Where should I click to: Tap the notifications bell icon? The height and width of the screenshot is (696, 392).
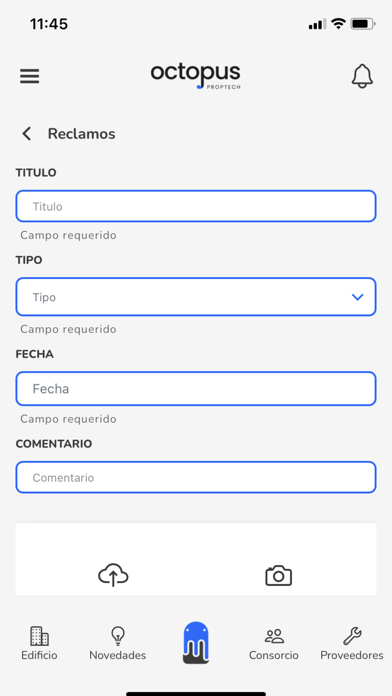click(x=362, y=76)
